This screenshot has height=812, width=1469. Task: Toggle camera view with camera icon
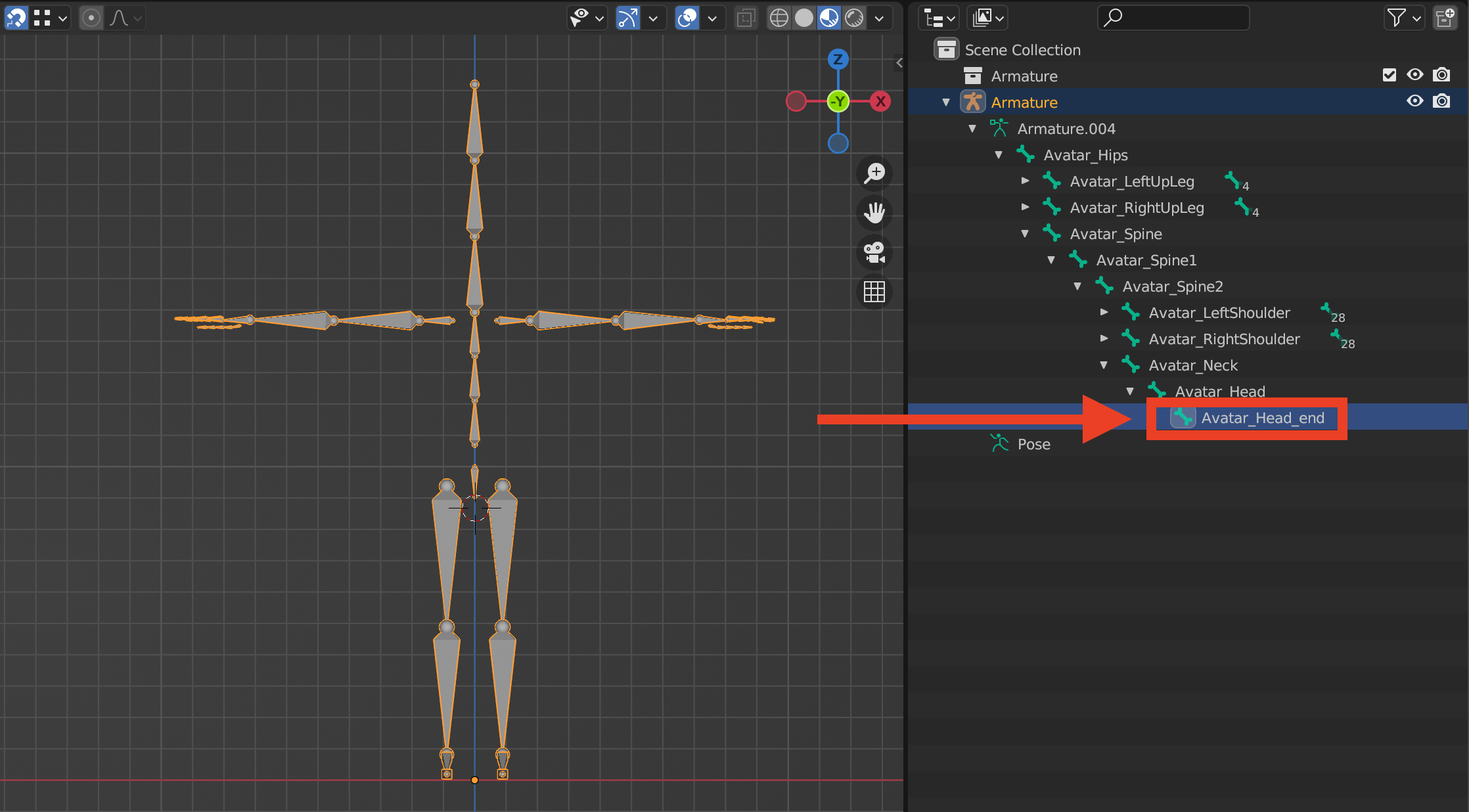pyautogui.click(x=874, y=252)
